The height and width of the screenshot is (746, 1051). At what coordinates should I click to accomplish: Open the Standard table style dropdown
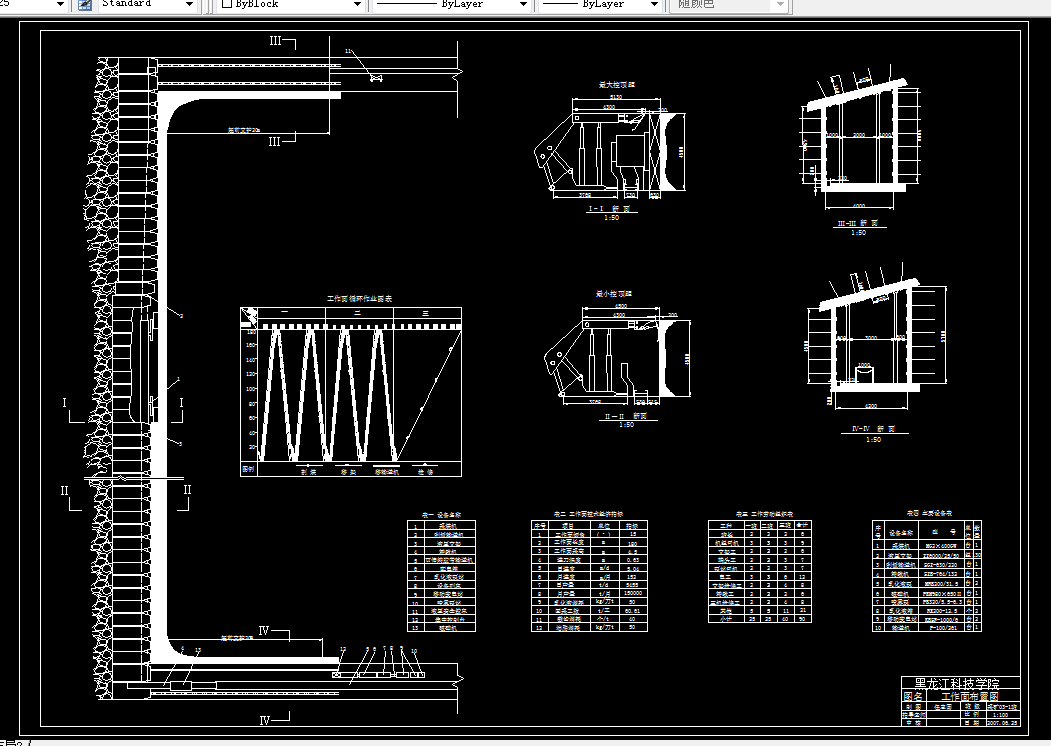[189, 5]
